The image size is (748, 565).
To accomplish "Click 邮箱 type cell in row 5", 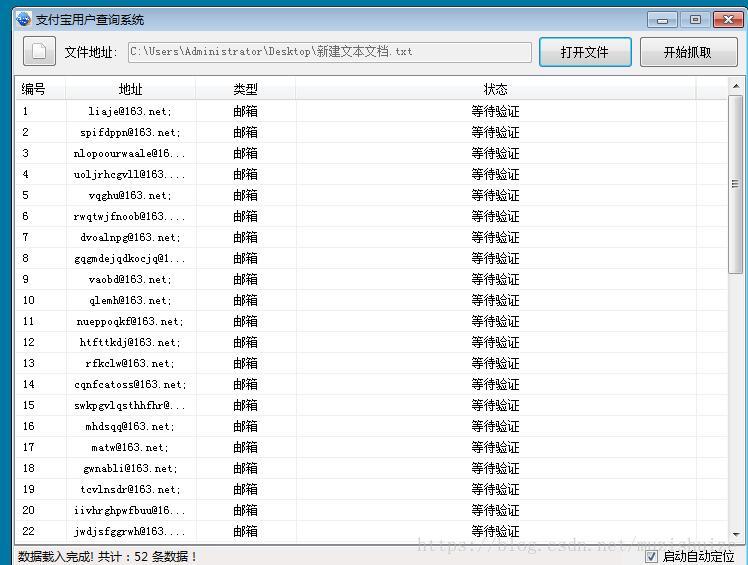I will 245,195.
